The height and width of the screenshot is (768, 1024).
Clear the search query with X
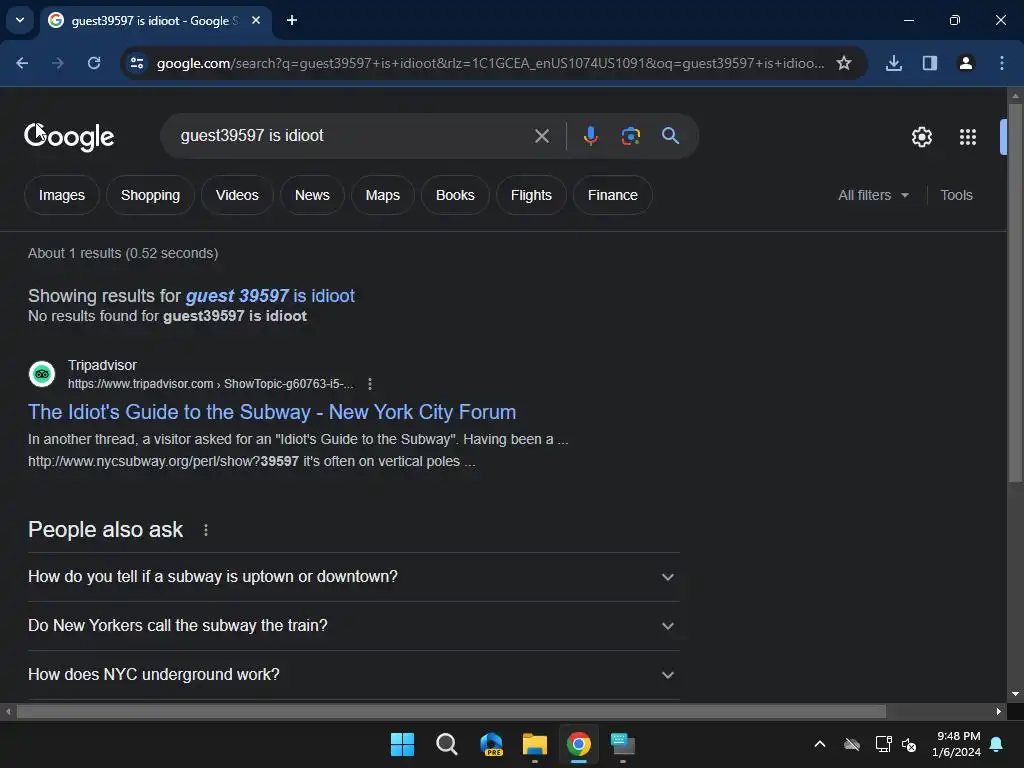coord(541,136)
